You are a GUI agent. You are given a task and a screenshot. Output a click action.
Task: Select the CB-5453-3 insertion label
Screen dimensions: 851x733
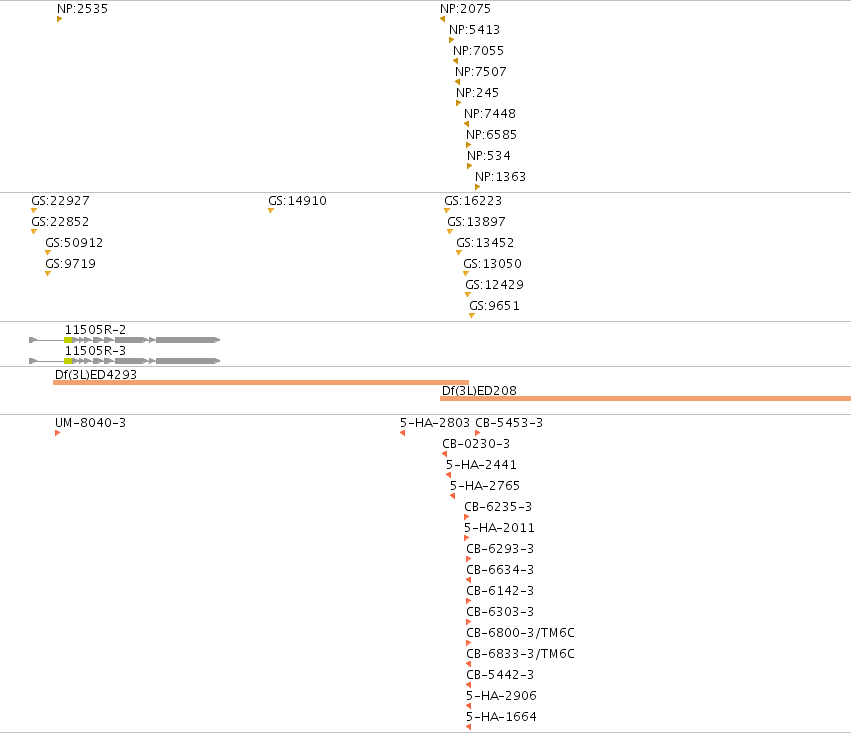[509, 423]
